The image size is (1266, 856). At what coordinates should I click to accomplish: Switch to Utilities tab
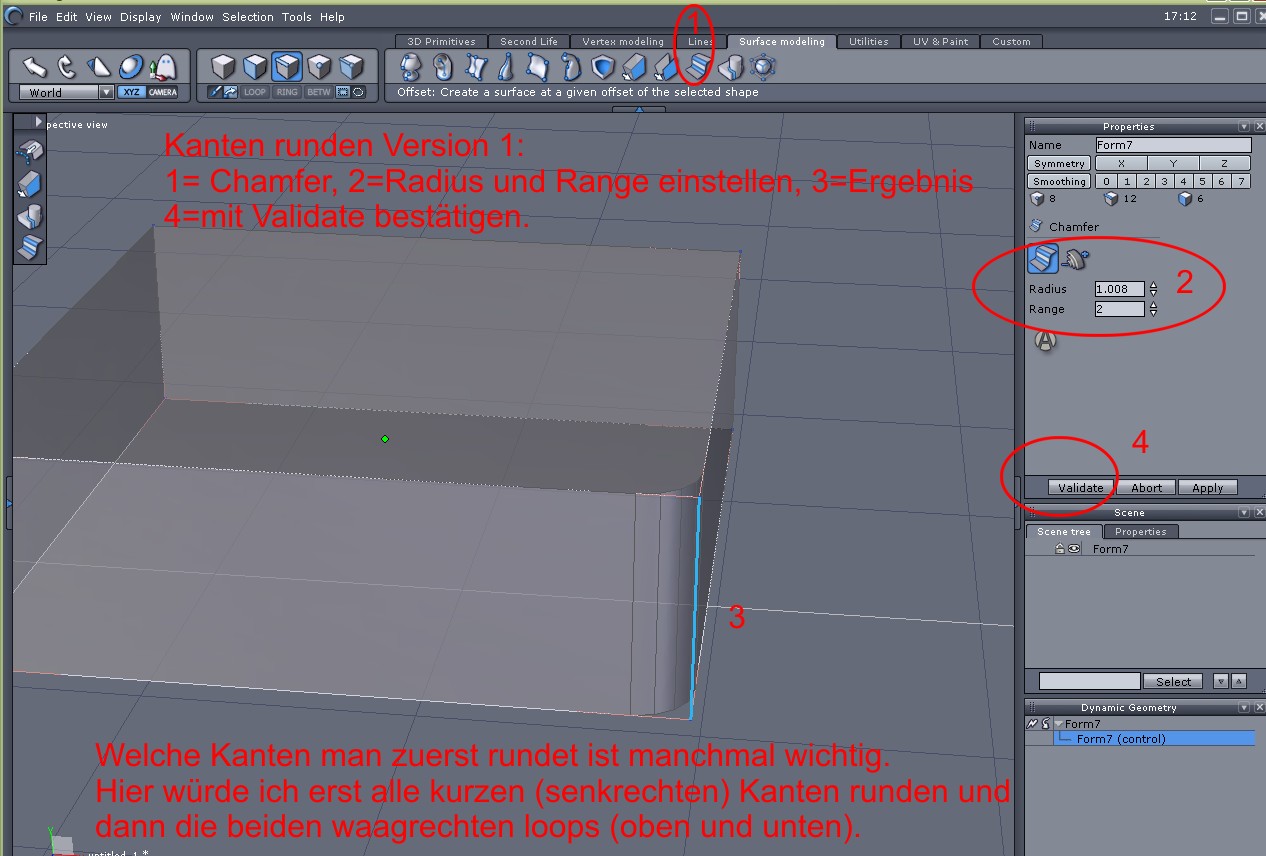[869, 42]
